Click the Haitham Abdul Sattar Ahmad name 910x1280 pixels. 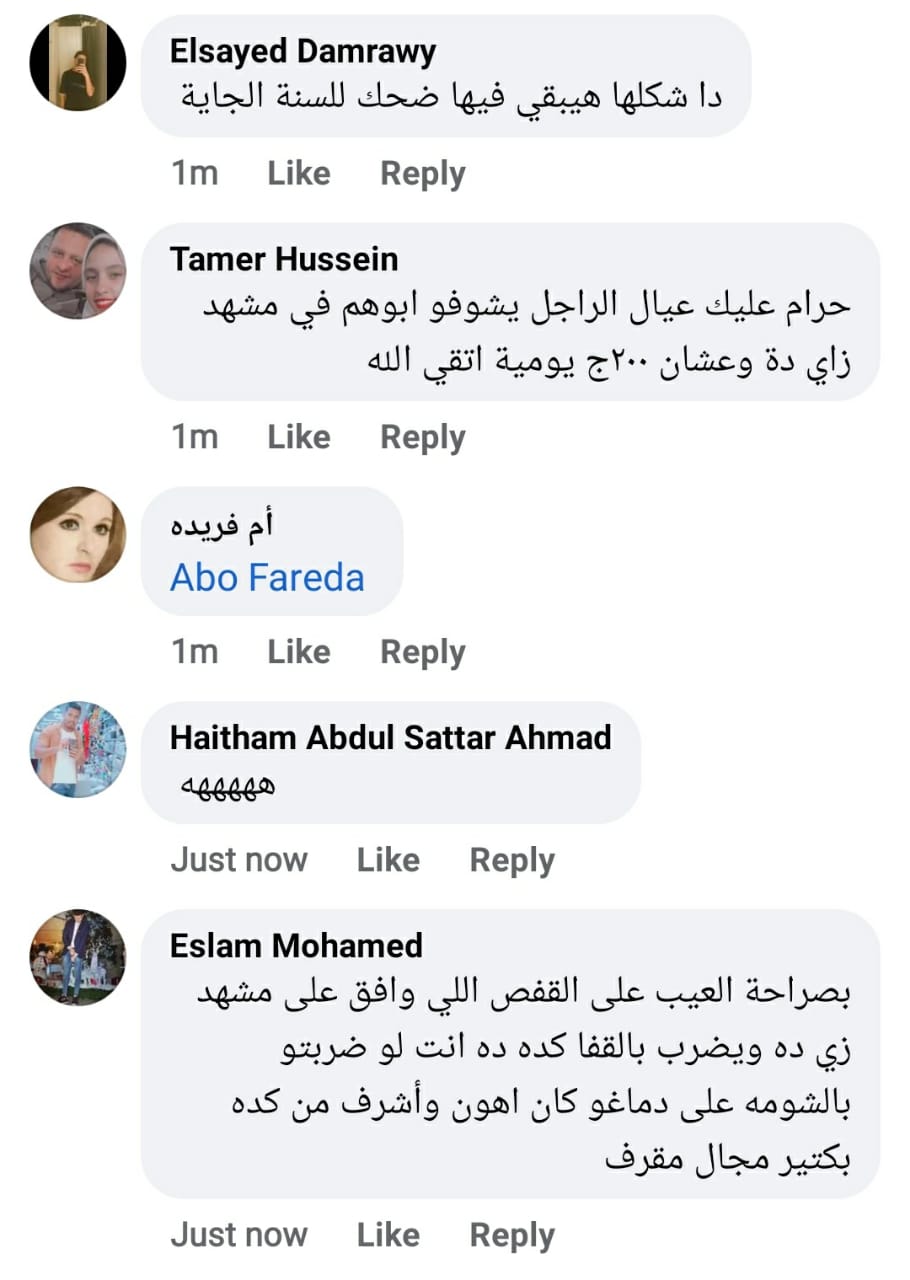coord(390,738)
